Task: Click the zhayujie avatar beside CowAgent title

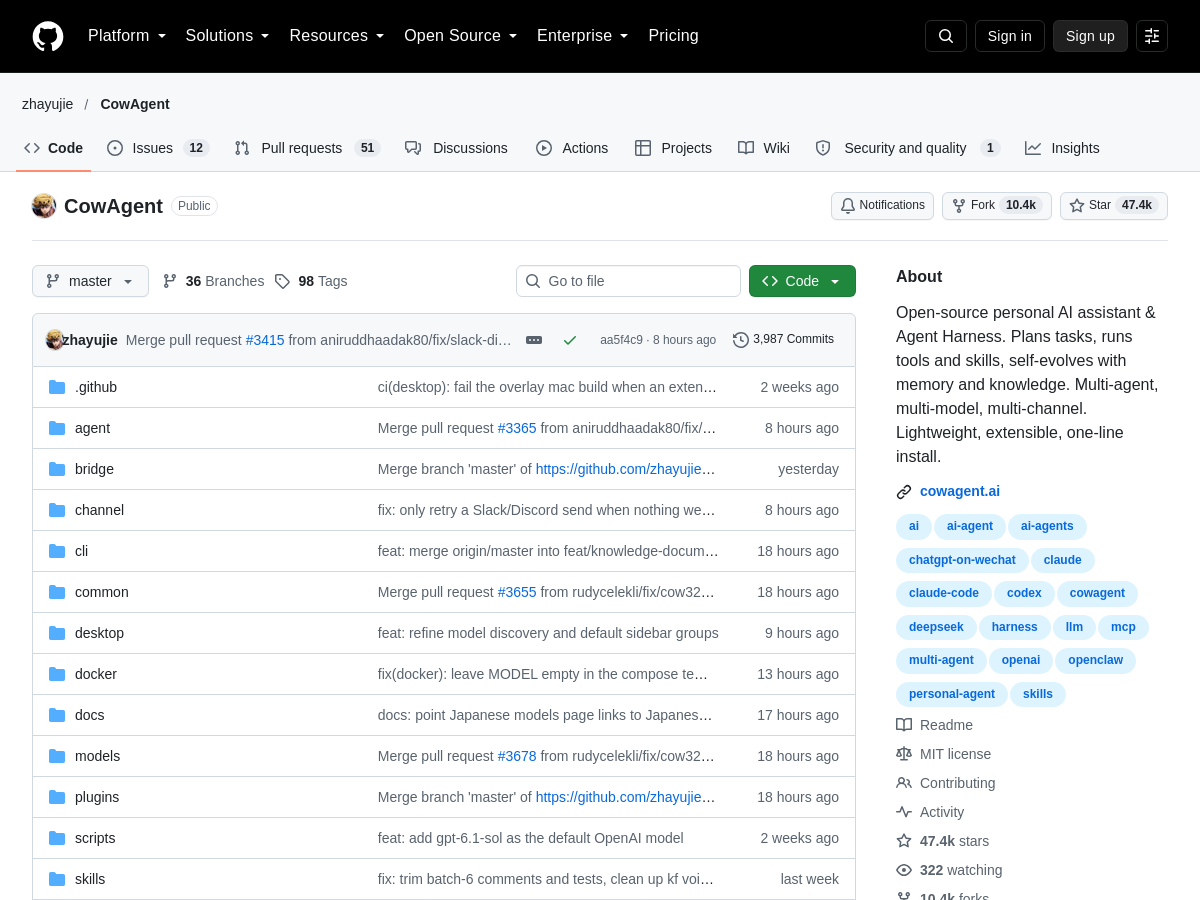Action: 44,206
